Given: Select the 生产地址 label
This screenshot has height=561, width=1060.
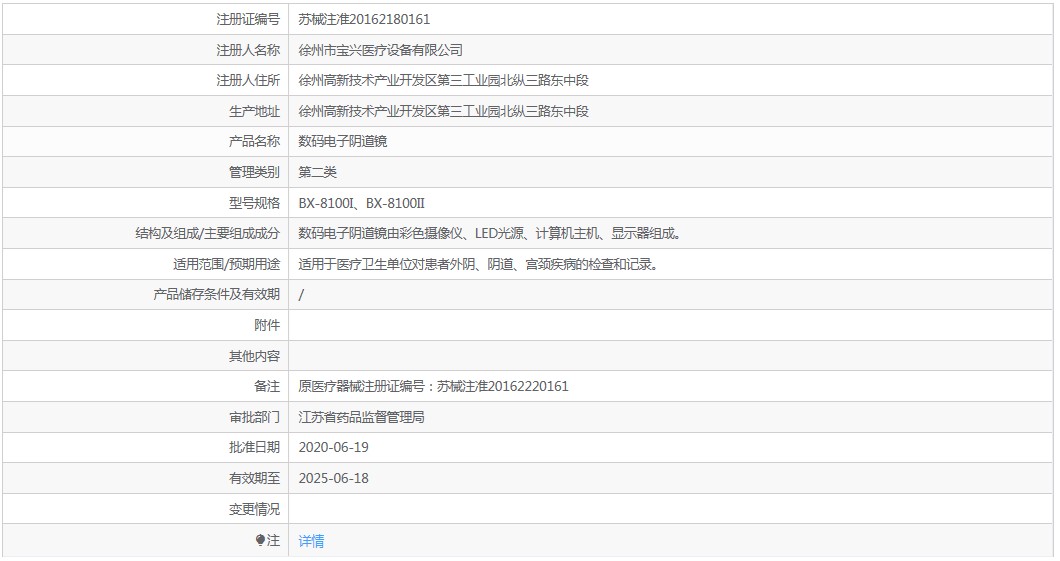Looking at the screenshot, I should [254, 112].
